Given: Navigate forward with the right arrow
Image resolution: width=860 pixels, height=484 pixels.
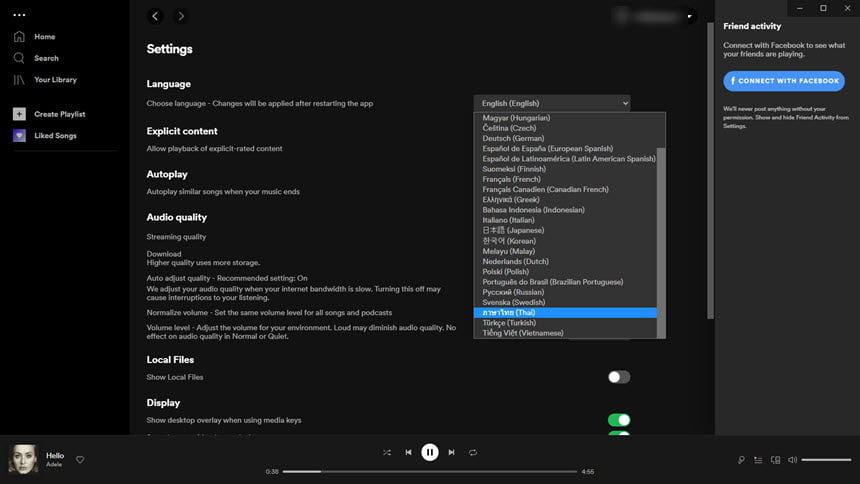Looking at the screenshot, I should pyautogui.click(x=181, y=16).
